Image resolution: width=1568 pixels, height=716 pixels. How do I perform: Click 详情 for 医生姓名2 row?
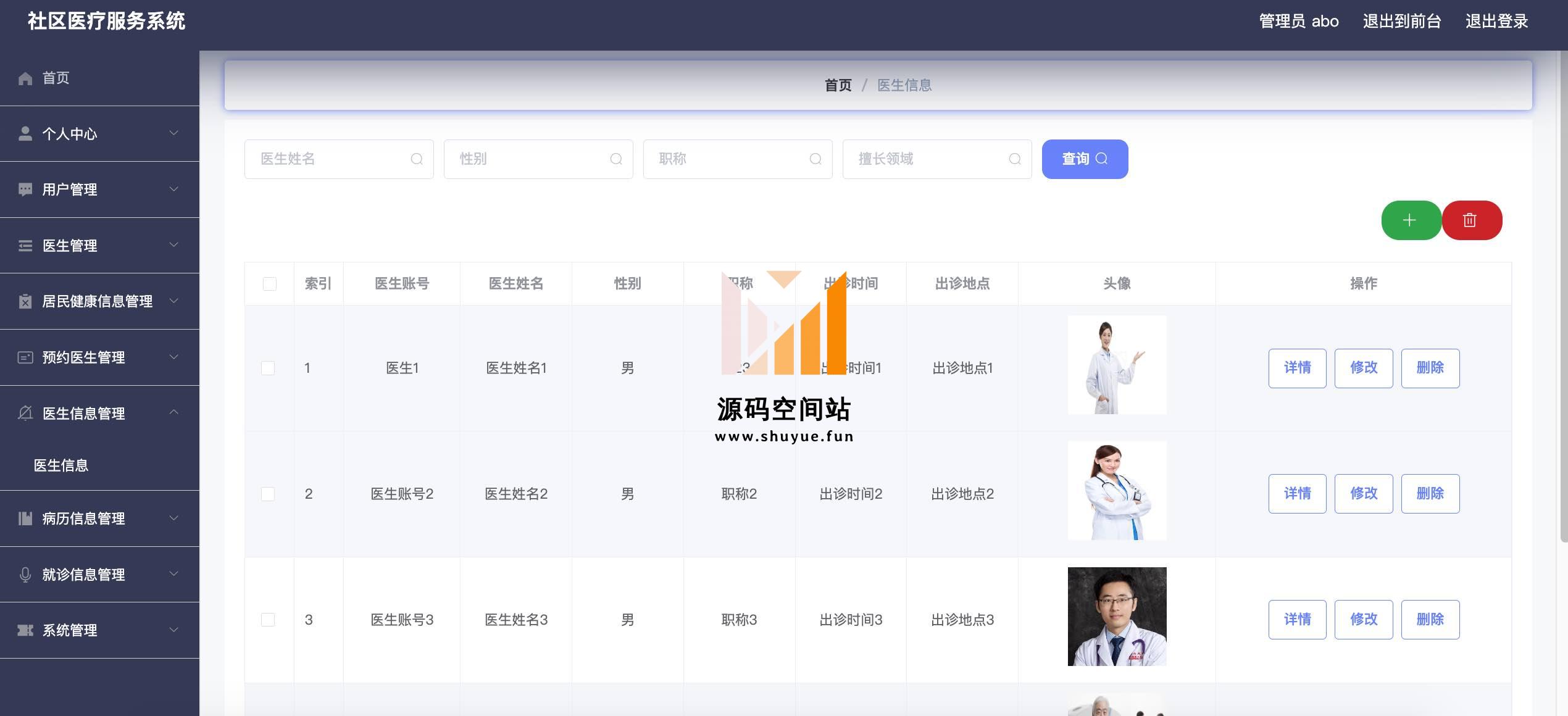click(1297, 494)
